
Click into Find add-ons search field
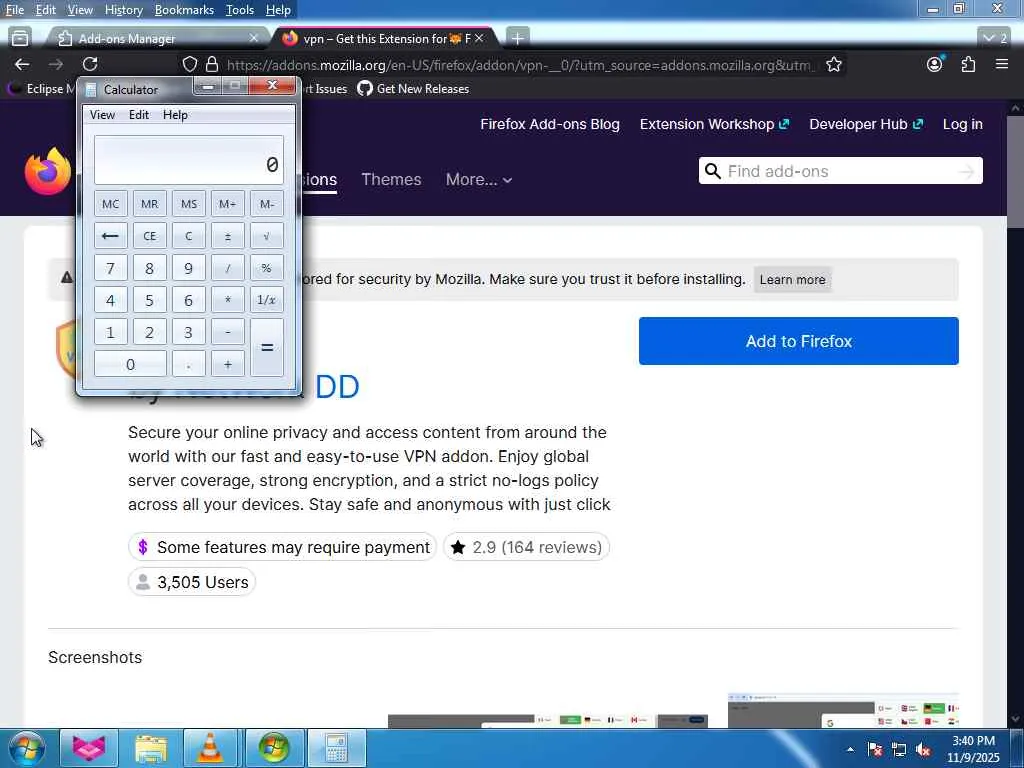pos(841,171)
